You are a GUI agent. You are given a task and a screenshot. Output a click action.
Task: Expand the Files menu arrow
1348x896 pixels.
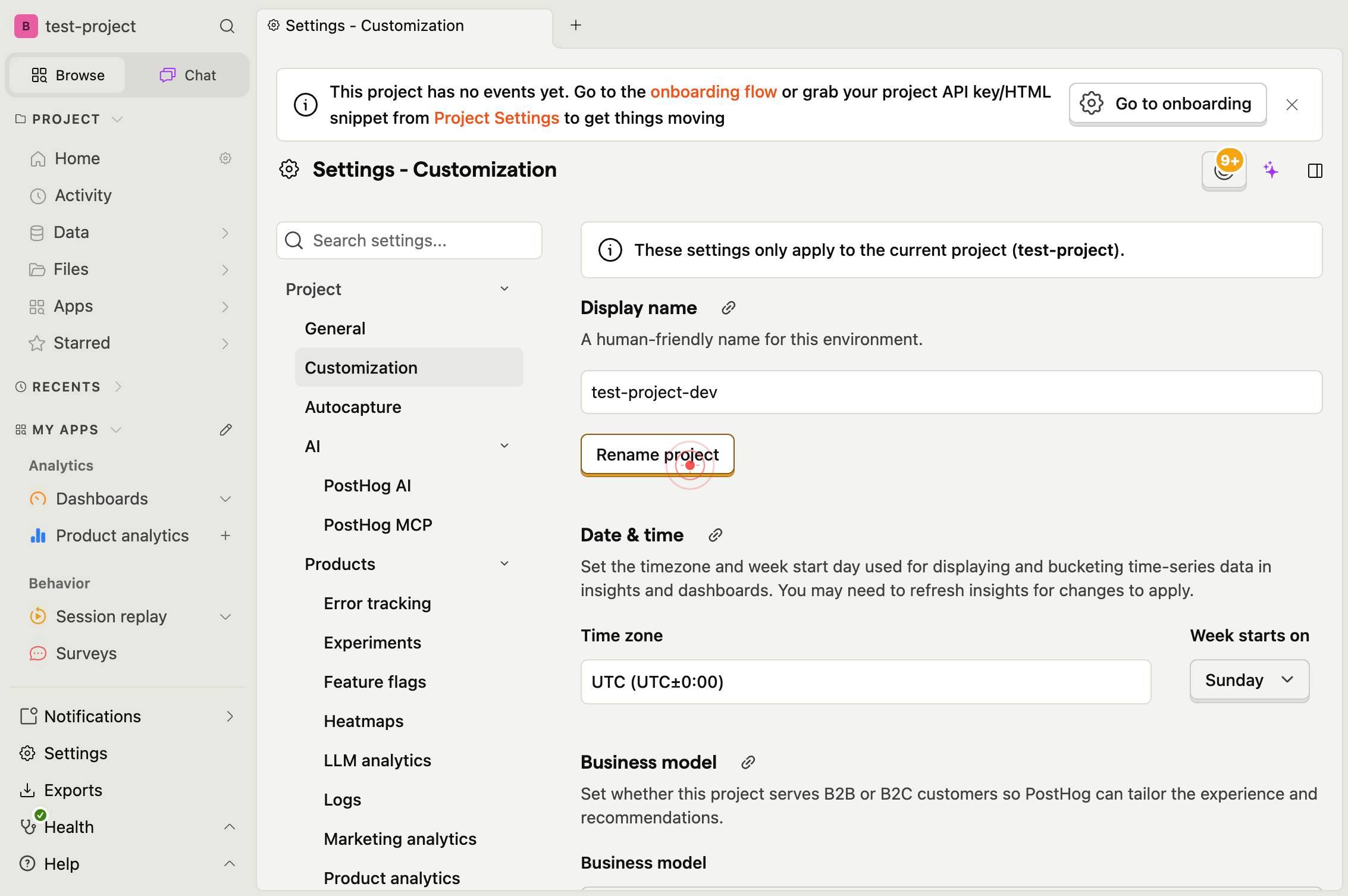(x=225, y=270)
